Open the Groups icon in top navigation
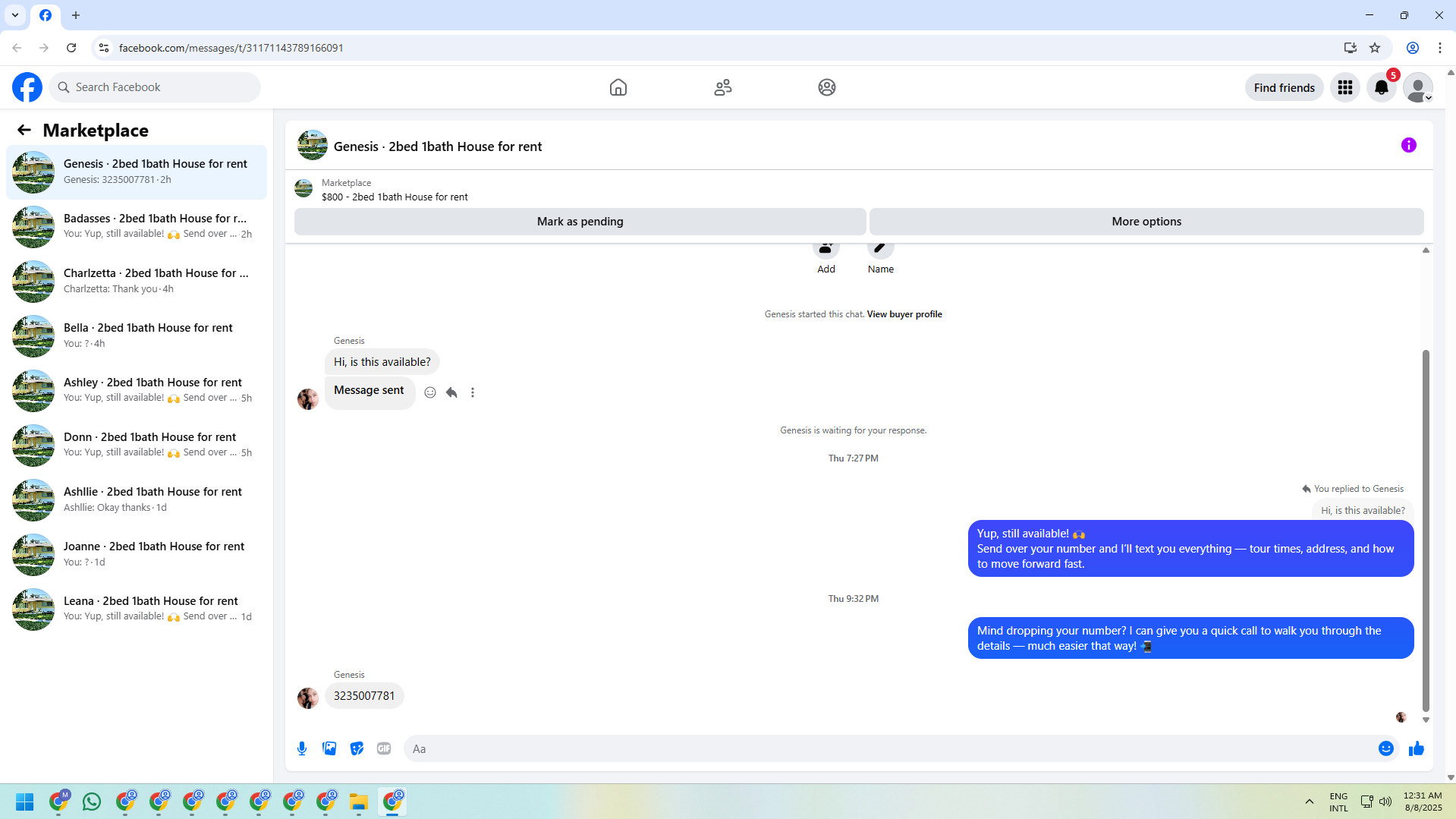 coord(827,87)
